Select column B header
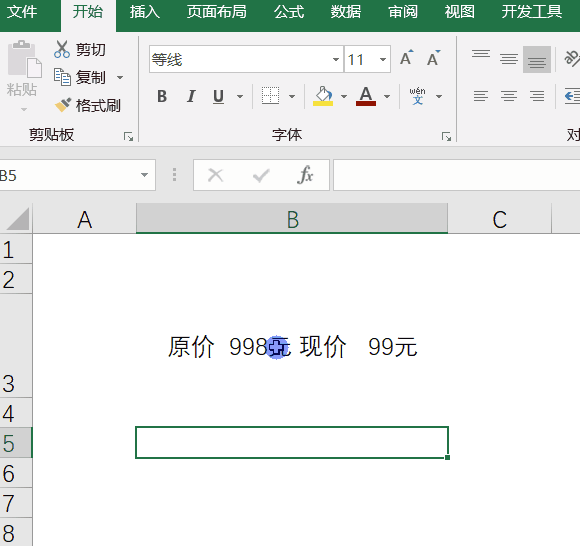This screenshot has height=546, width=580. coord(292,219)
